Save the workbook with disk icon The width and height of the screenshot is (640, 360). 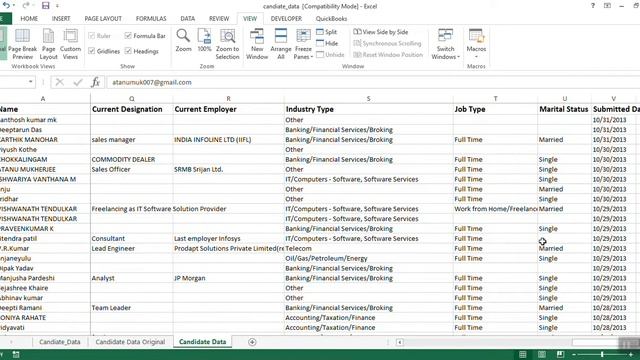coord(46,6)
